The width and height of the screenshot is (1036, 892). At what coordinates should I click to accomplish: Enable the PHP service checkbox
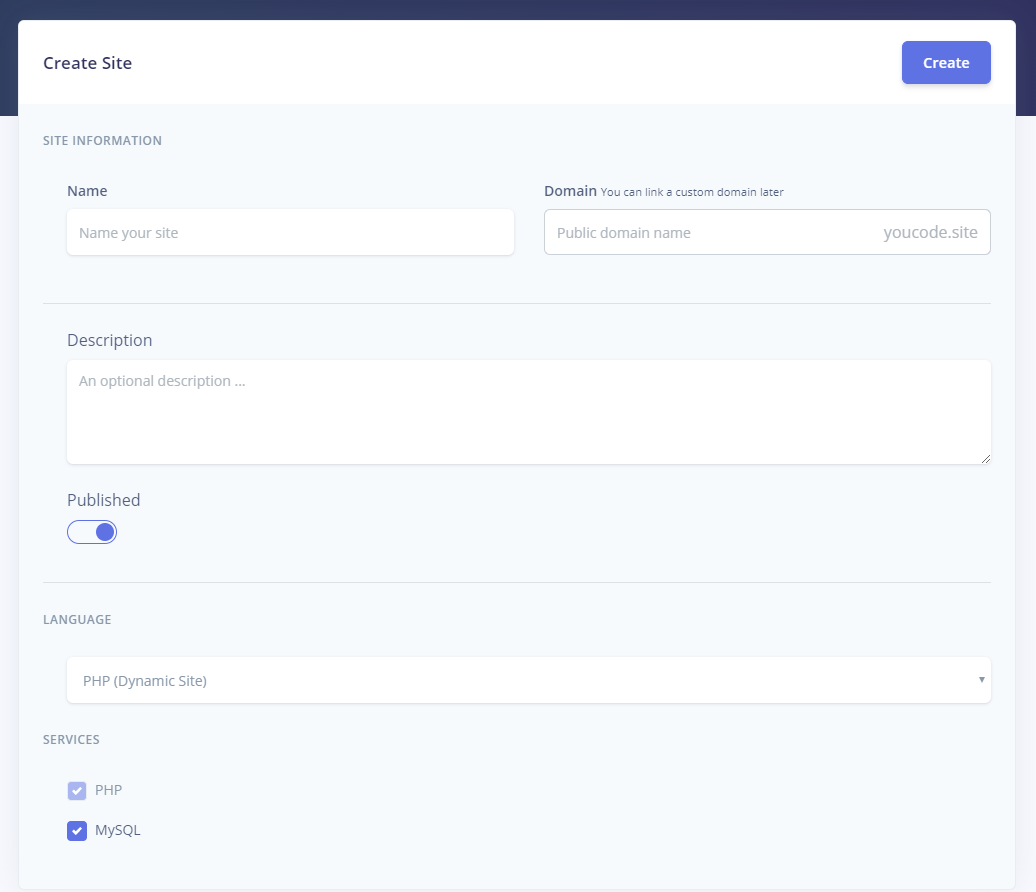[x=77, y=790]
